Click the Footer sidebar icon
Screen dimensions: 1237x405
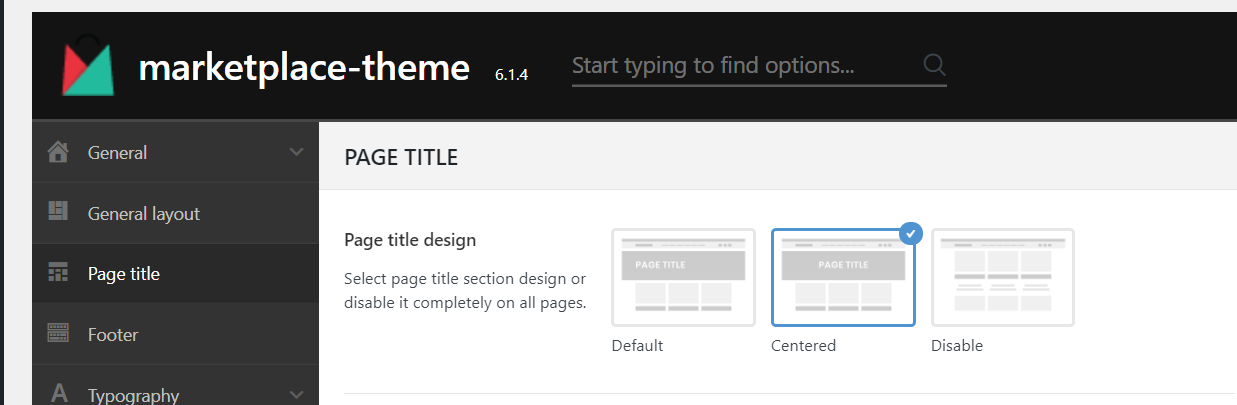tap(59, 334)
